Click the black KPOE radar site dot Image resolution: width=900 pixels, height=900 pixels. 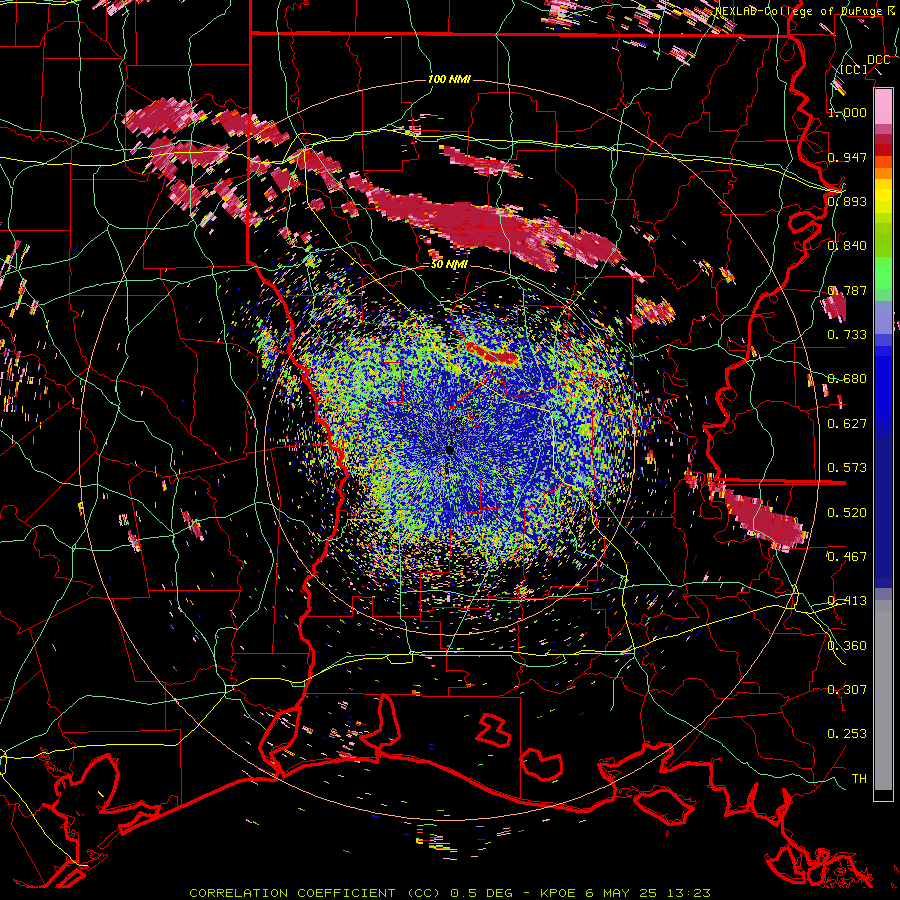450,450
